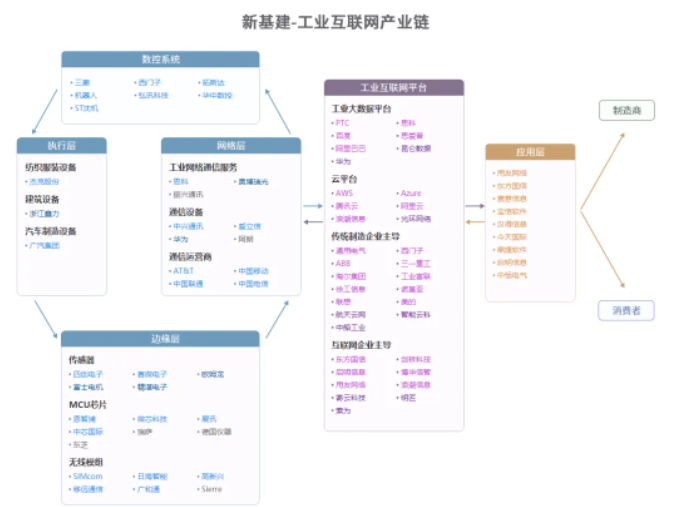Click 中国电信 in the 网络层 box

coord(252,284)
